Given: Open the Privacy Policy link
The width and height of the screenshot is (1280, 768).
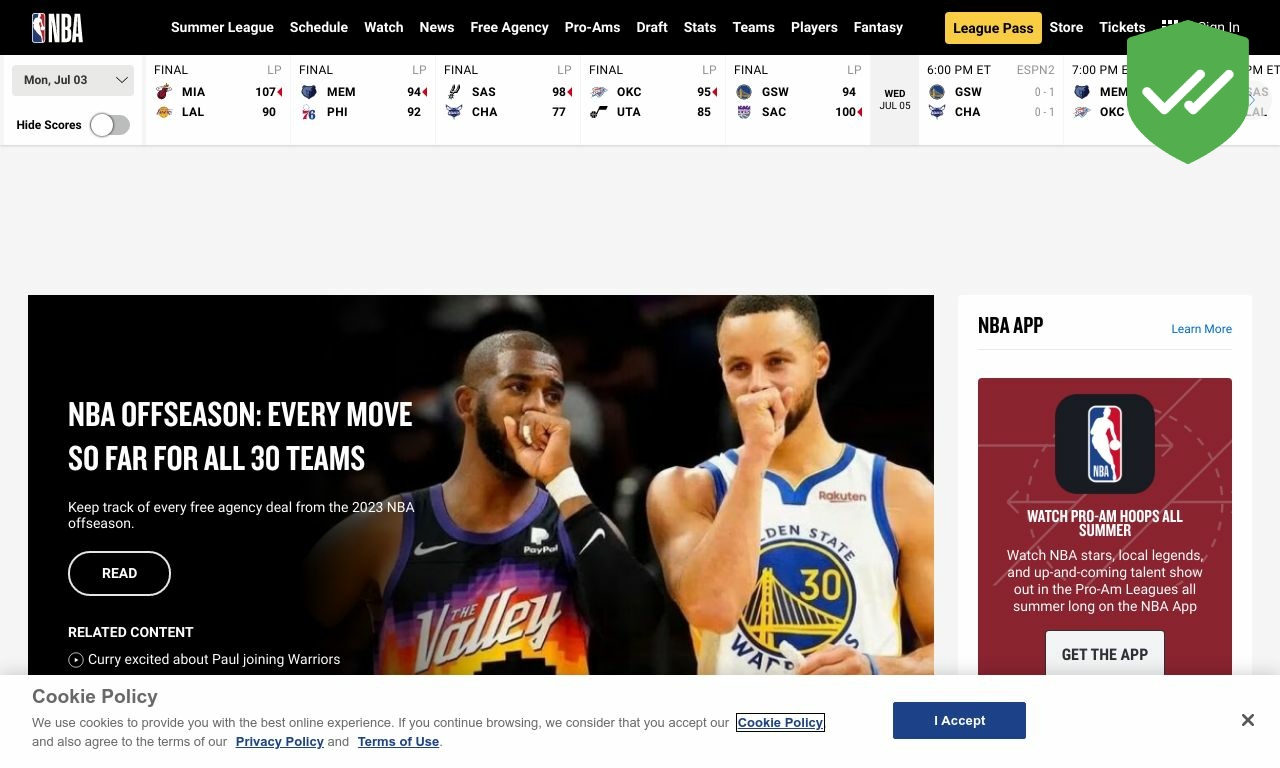Looking at the screenshot, I should click(280, 741).
